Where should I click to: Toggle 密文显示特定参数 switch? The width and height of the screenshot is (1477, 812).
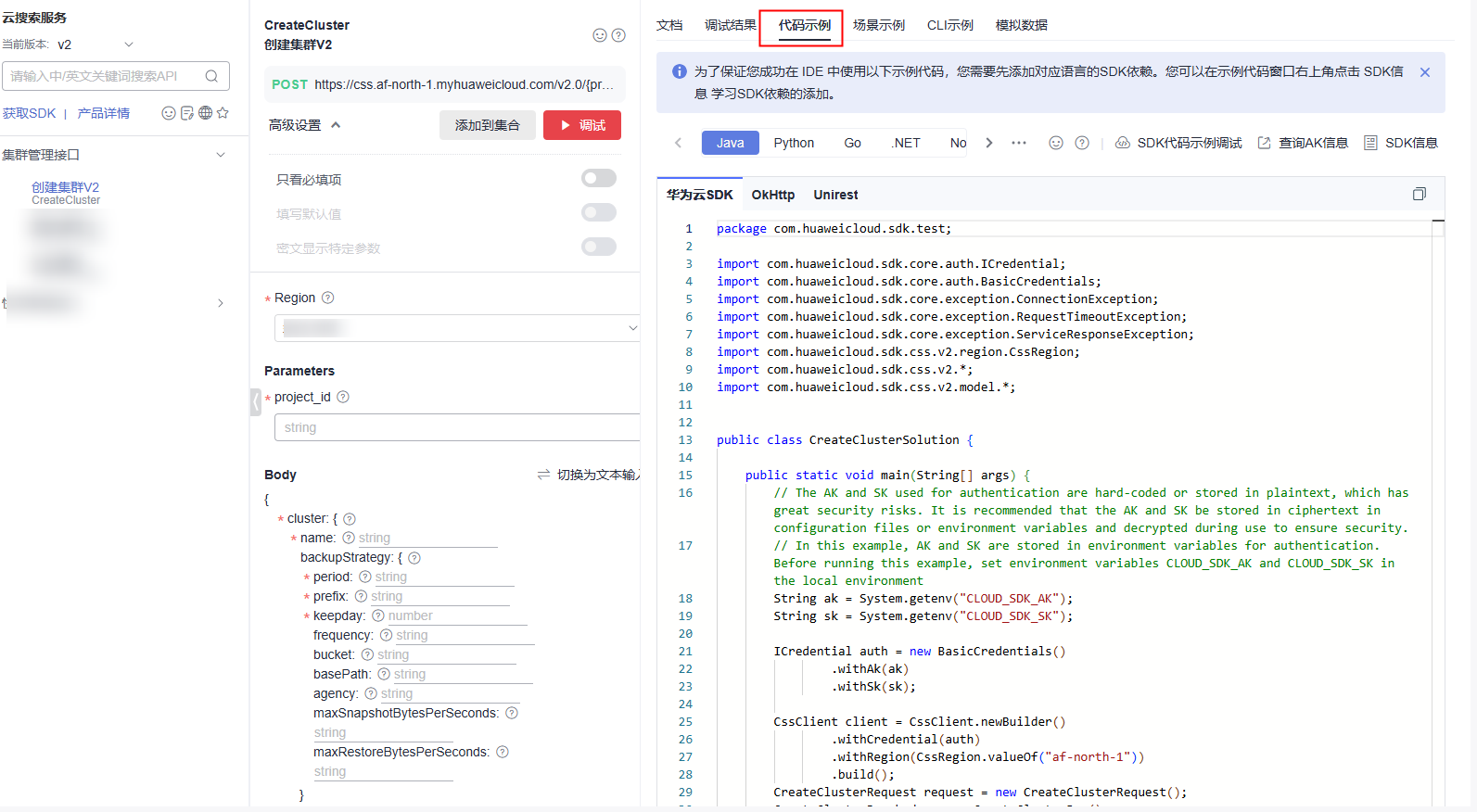click(x=599, y=247)
